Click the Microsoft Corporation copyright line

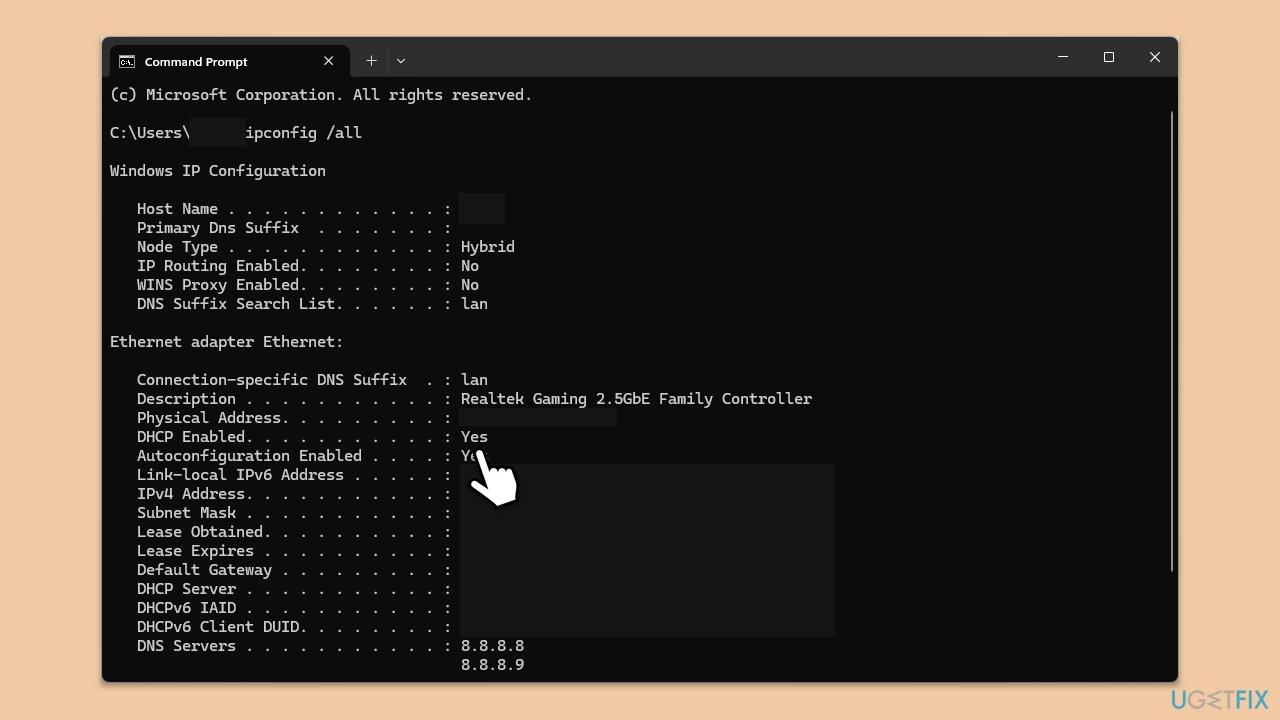(x=321, y=95)
